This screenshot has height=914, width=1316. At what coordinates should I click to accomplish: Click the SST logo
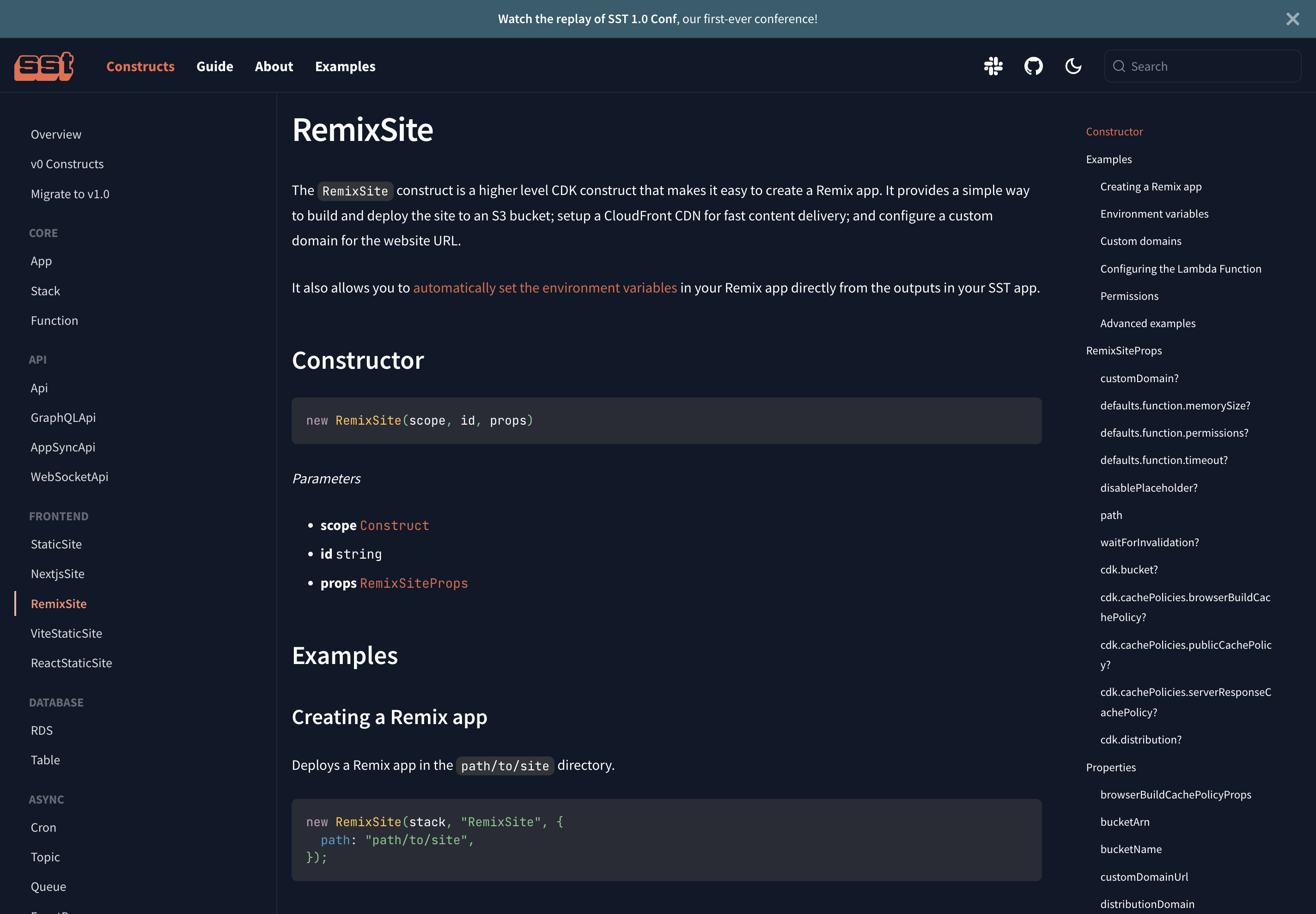click(44, 67)
